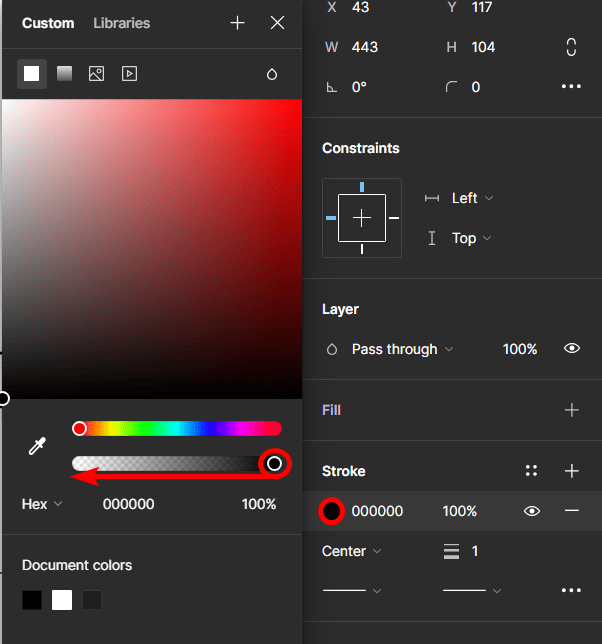The image size is (602, 644).
Task: Click the left constraint marker in widget
Action: [331, 218]
